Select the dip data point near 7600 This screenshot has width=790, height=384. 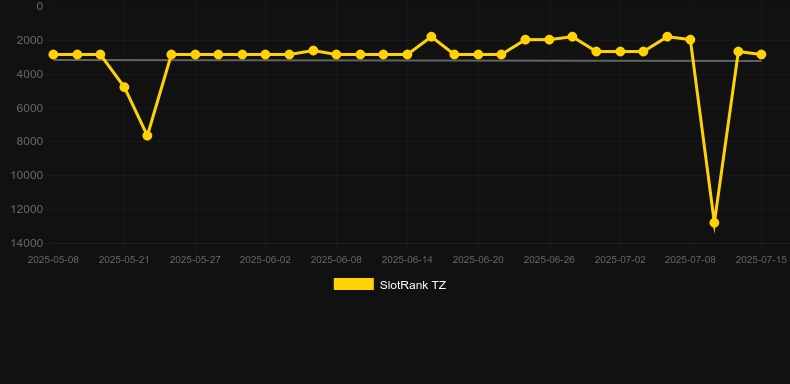tap(147, 136)
